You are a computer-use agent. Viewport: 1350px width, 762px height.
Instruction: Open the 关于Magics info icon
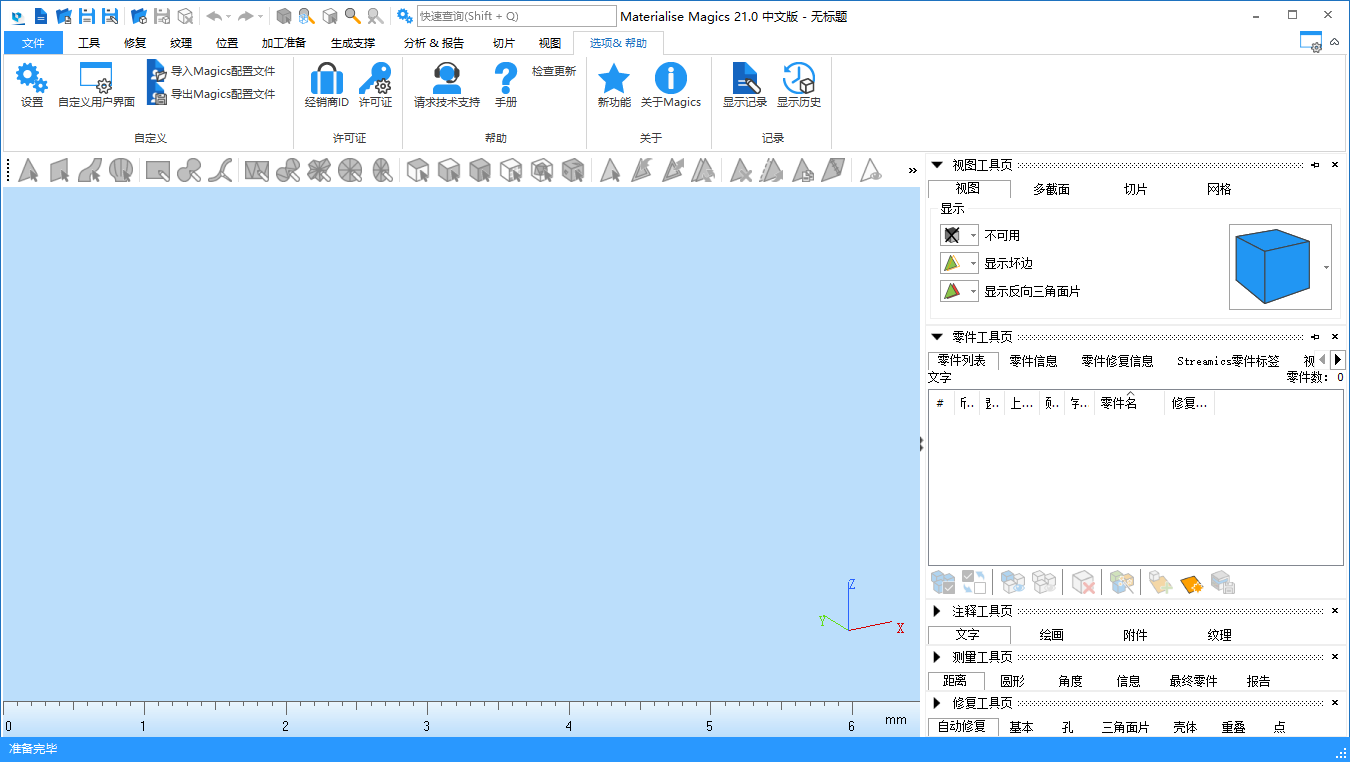(671, 78)
